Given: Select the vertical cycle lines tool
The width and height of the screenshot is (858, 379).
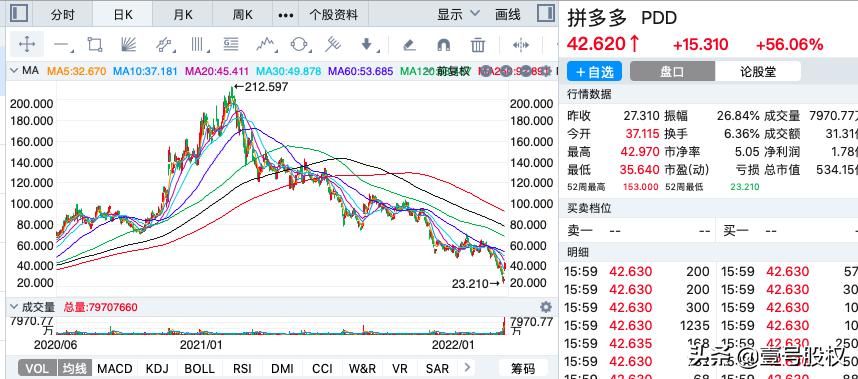Looking at the screenshot, I should pos(198,44).
